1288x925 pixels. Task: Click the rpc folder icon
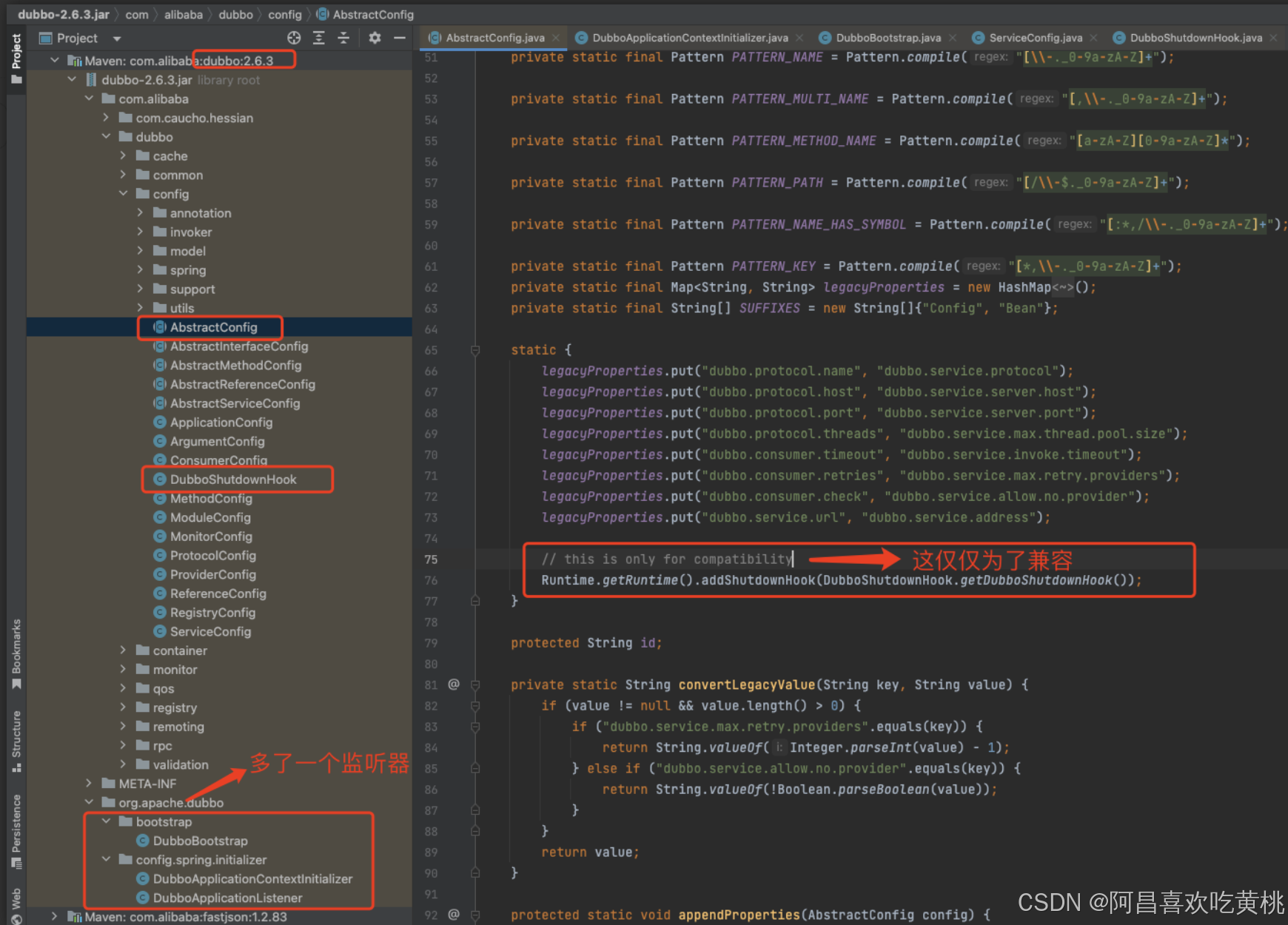(143, 745)
